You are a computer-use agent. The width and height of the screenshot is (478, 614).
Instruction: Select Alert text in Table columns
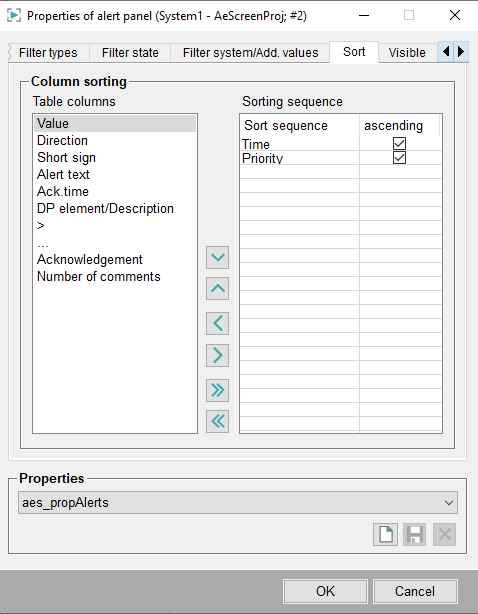click(x=63, y=174)
